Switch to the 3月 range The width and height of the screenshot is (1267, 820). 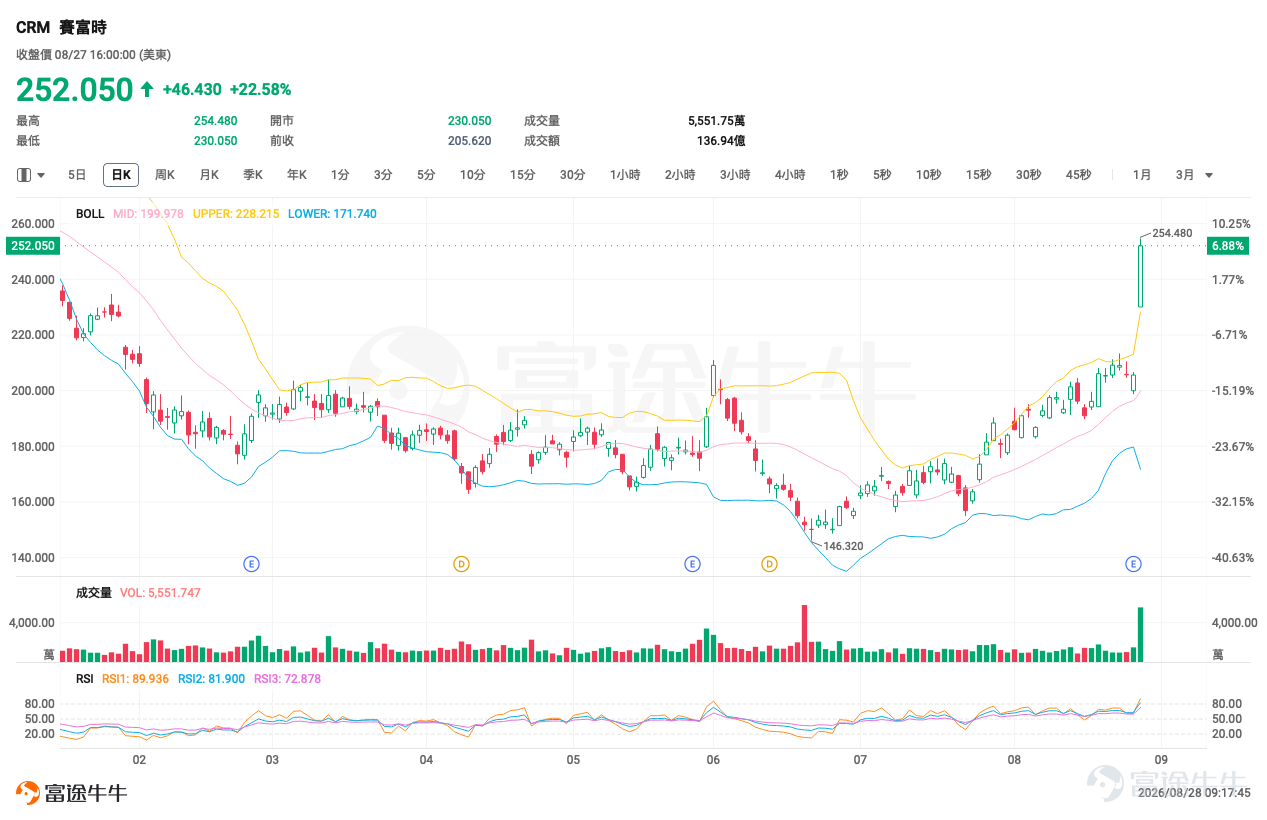pos(1185,175)
